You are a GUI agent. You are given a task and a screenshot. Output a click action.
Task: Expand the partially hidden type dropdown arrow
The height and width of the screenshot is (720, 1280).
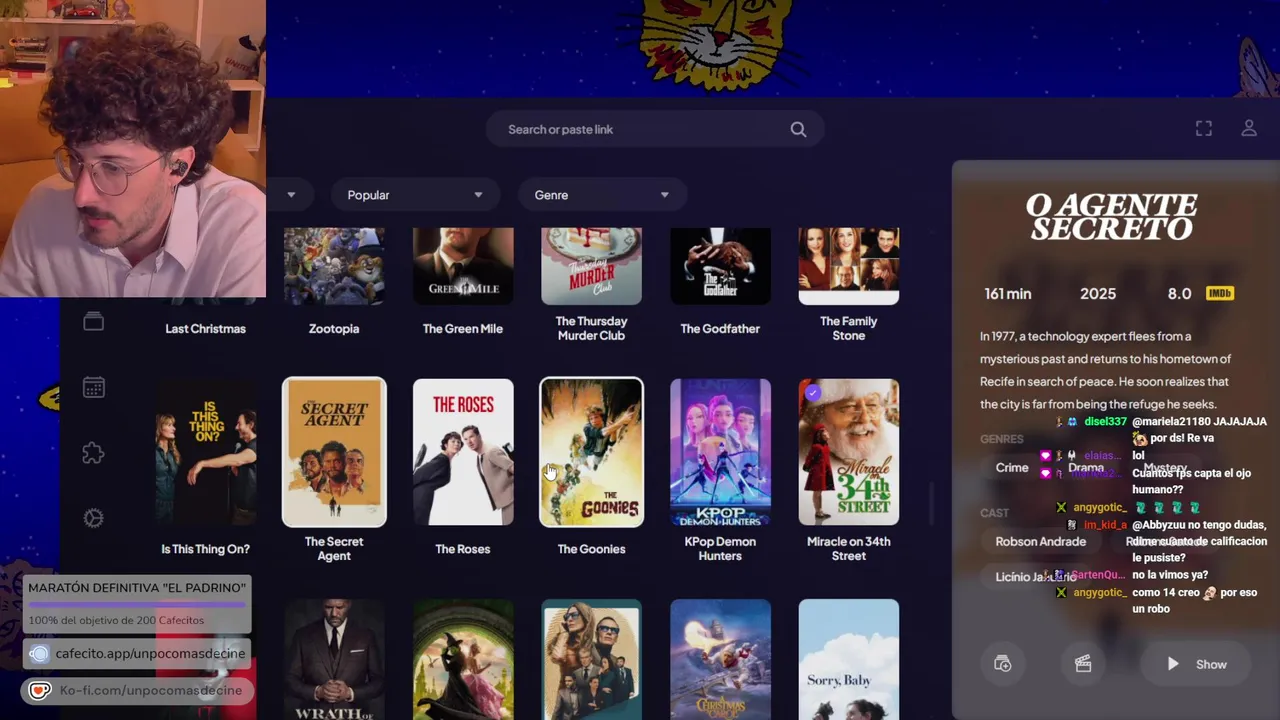(x=291, y=195)
